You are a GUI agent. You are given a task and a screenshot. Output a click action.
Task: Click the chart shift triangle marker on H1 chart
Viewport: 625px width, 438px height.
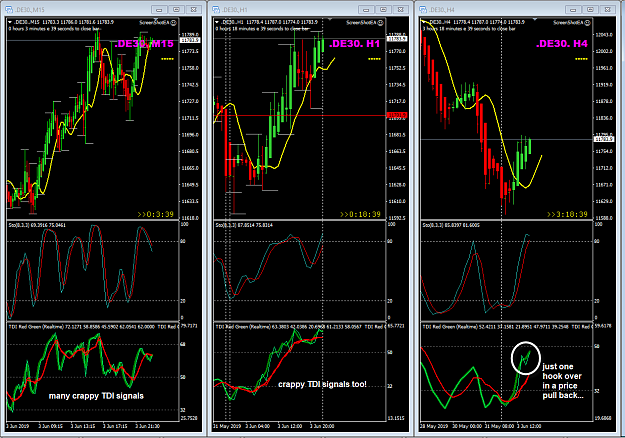pyautogui.click(x=329, y=19)
